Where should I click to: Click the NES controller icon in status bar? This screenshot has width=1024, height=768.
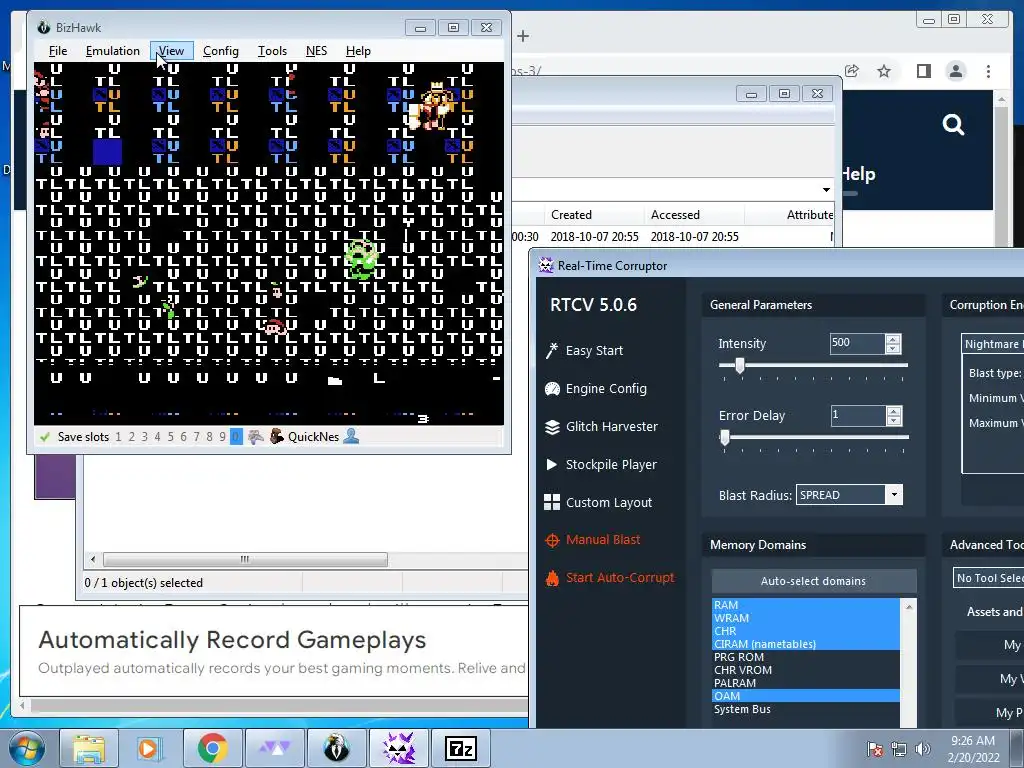pos(255,437)
